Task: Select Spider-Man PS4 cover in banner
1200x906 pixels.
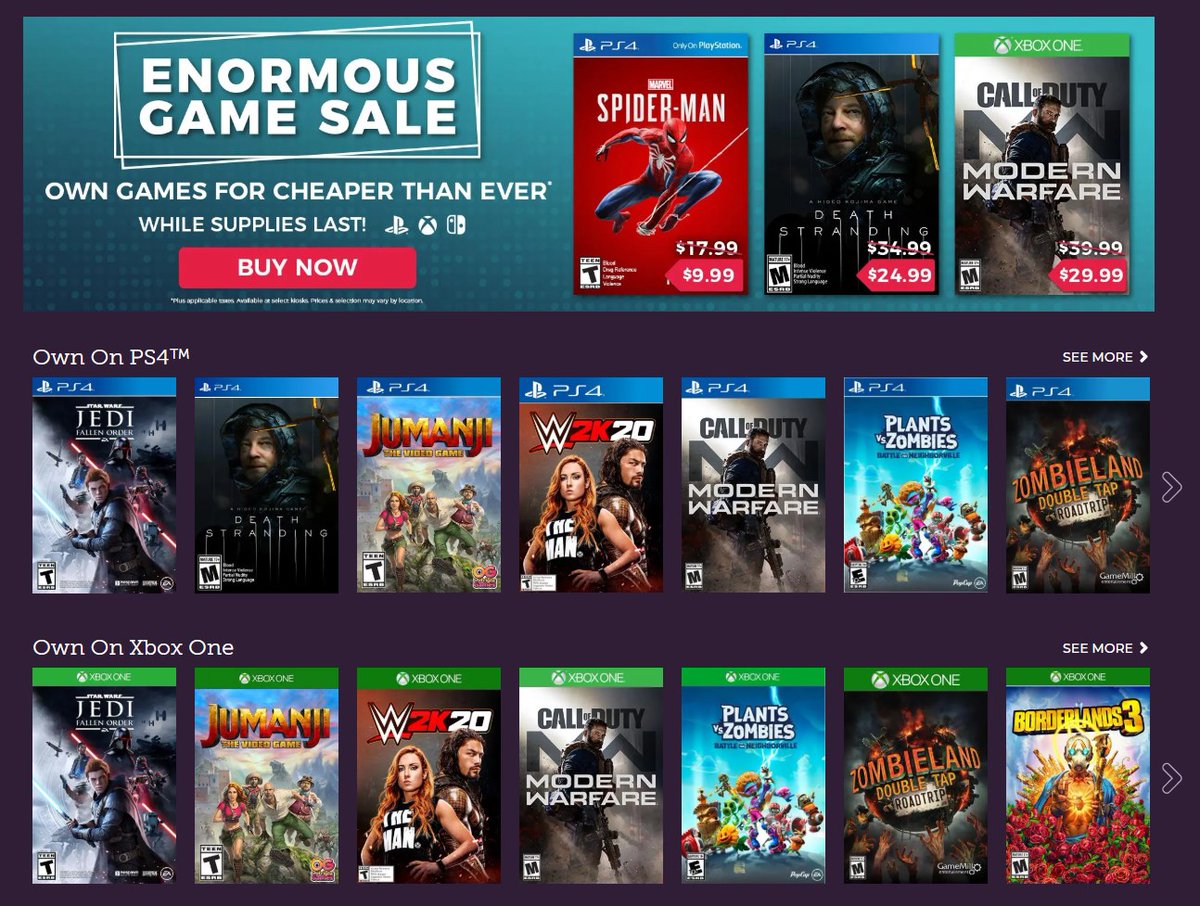Action: [660, 164]
